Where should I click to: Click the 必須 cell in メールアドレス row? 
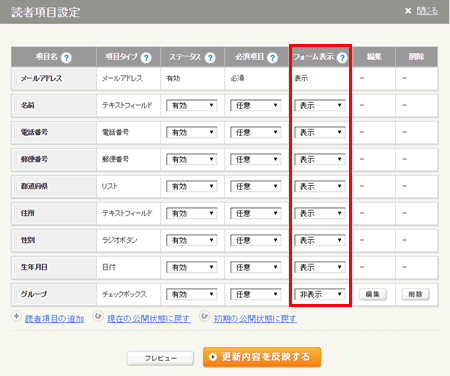(256, 79)
